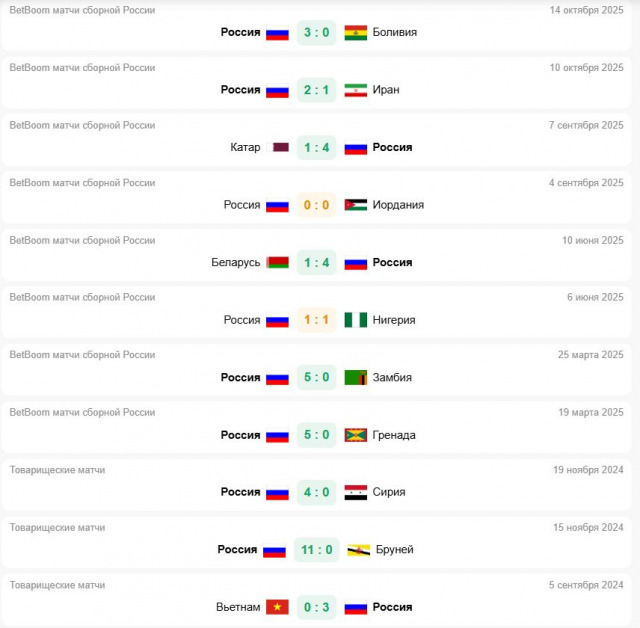Open the 3 : 0 score against Bolivia

(x=316, y=32)
